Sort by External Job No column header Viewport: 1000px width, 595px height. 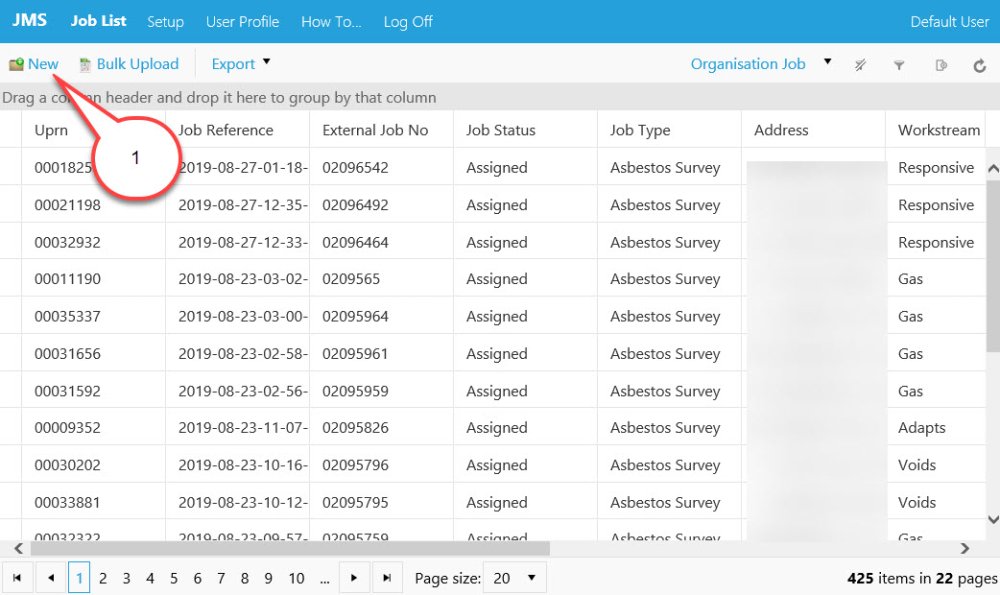tap(375, 130)
